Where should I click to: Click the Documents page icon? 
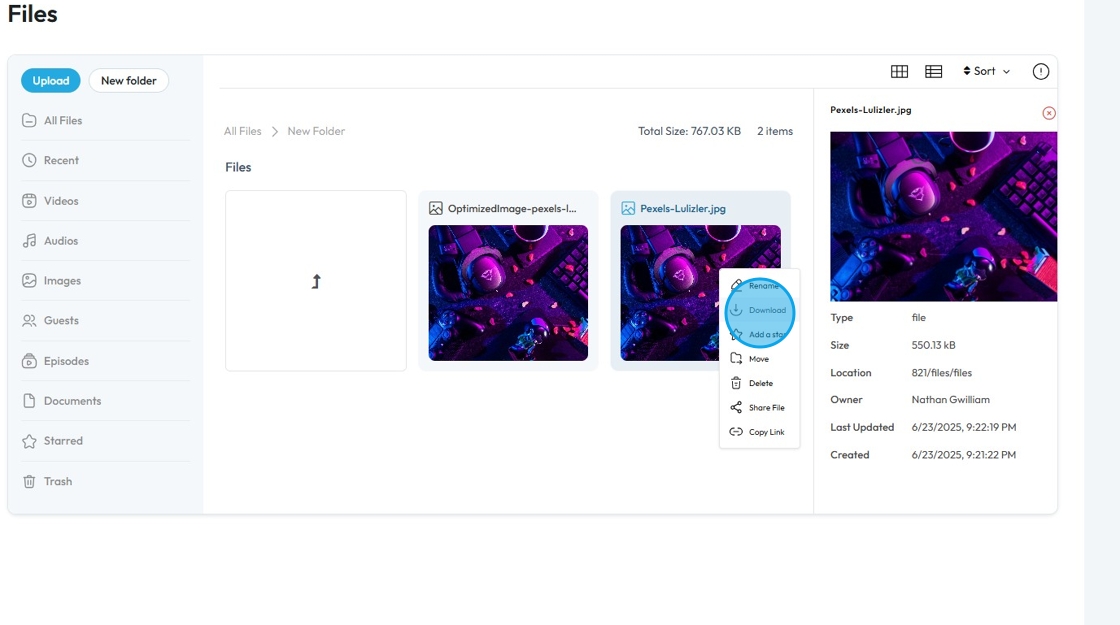pyautogui.click(x=29, y=401)
